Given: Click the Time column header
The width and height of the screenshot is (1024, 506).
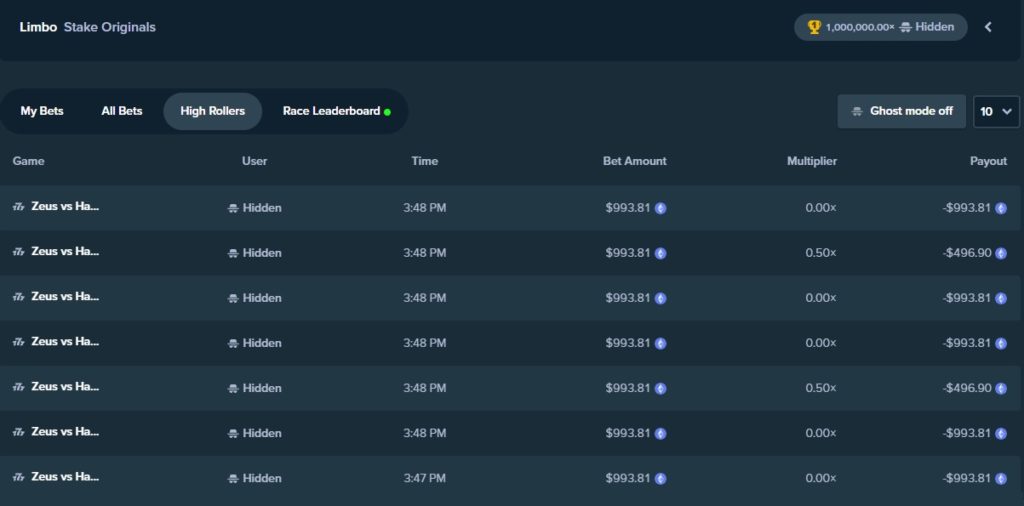Looking at the screenshot, I should pyautogui.click(x=424, y=161).
